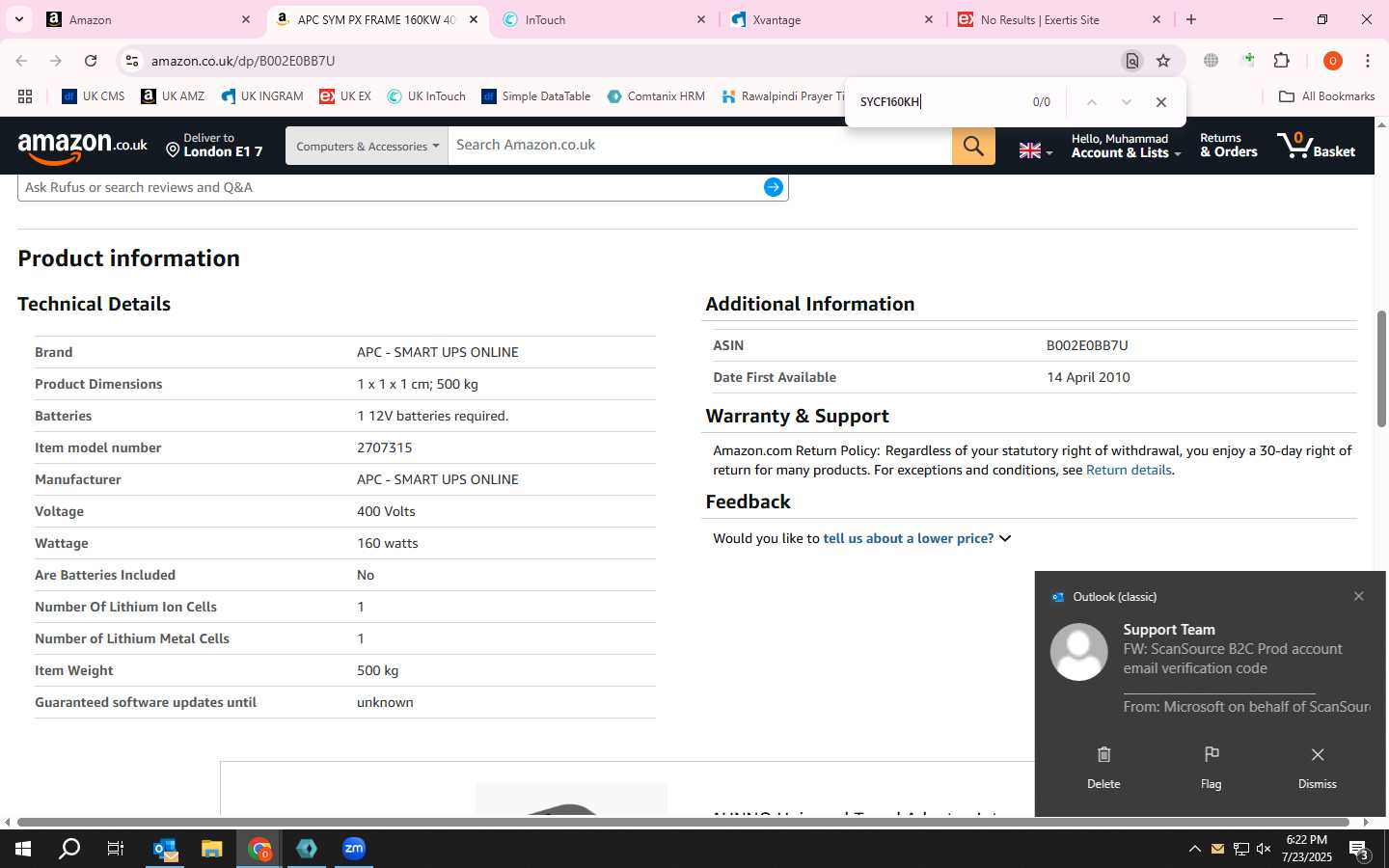Open Returns & Orders
This screenshot has height=868, width=1389.
pos(1229,146)
